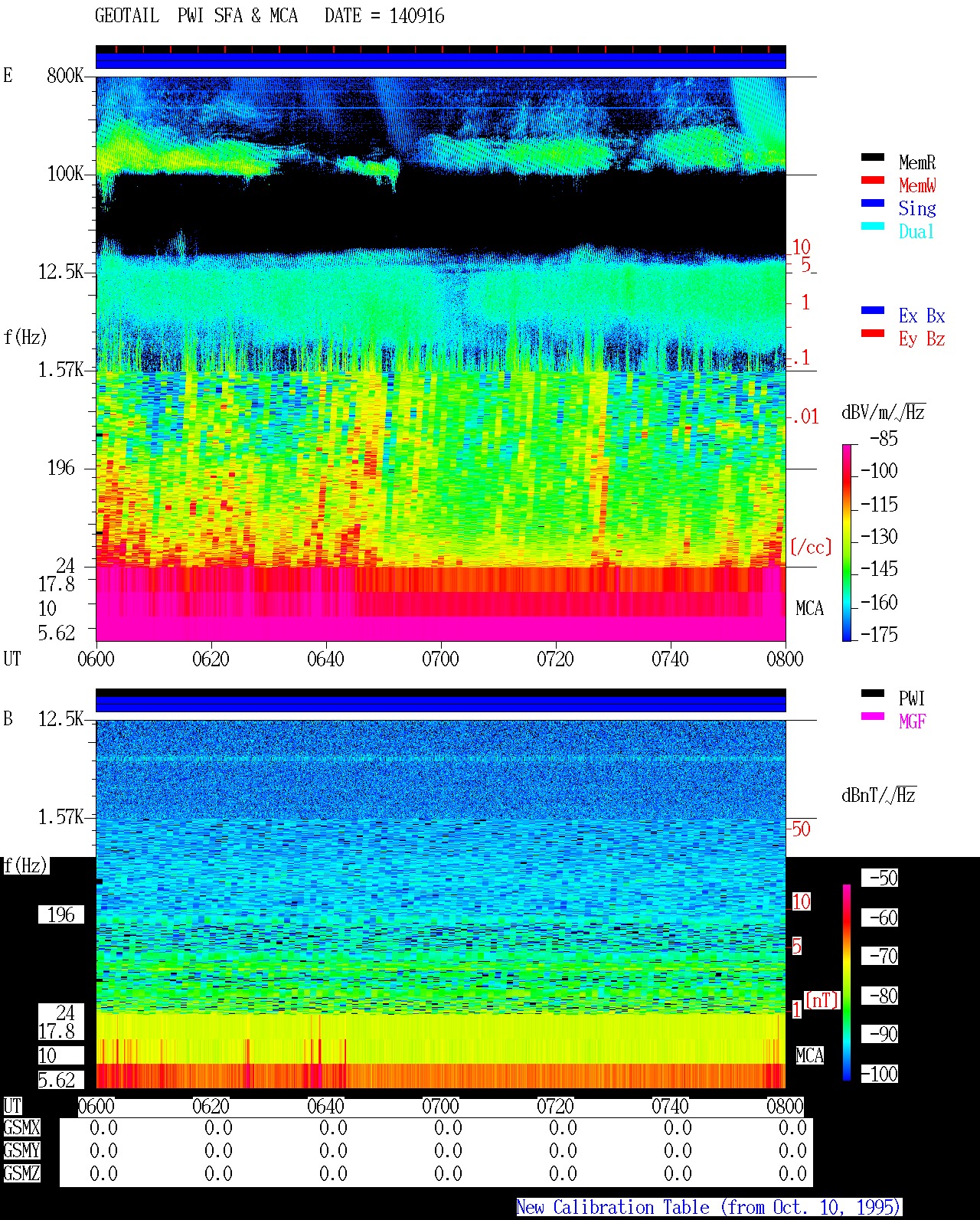
Task: Click the dBnT/√Hz unit label
Action: click(879, 795)
